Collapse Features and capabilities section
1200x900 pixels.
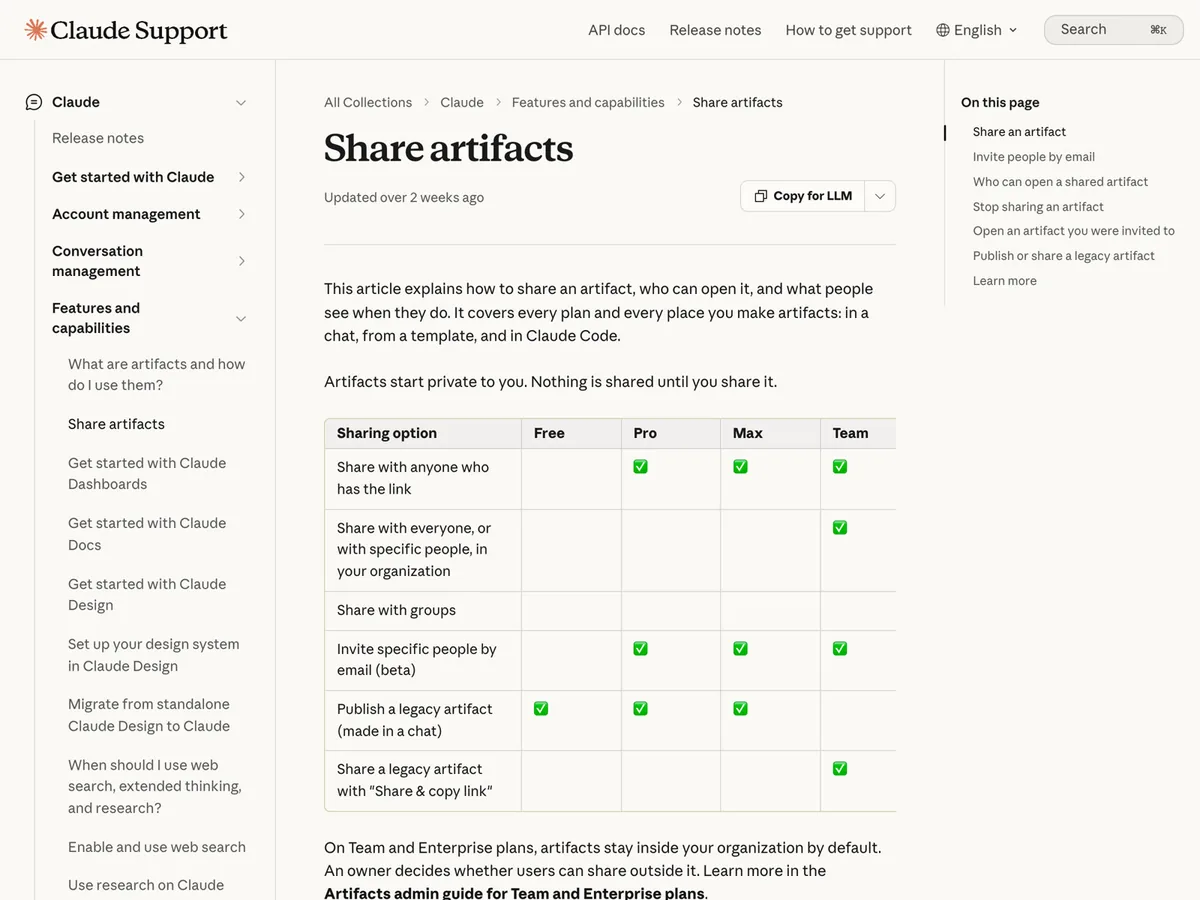[241, 318]
